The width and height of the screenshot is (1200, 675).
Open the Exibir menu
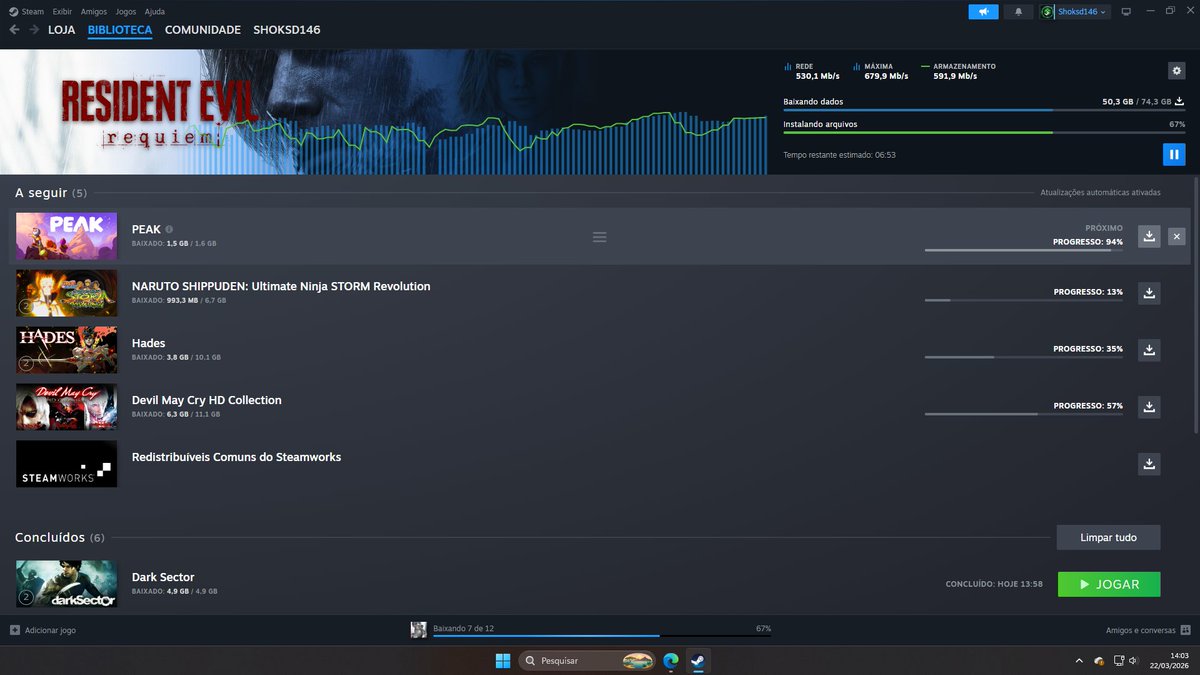pos(62,11)
